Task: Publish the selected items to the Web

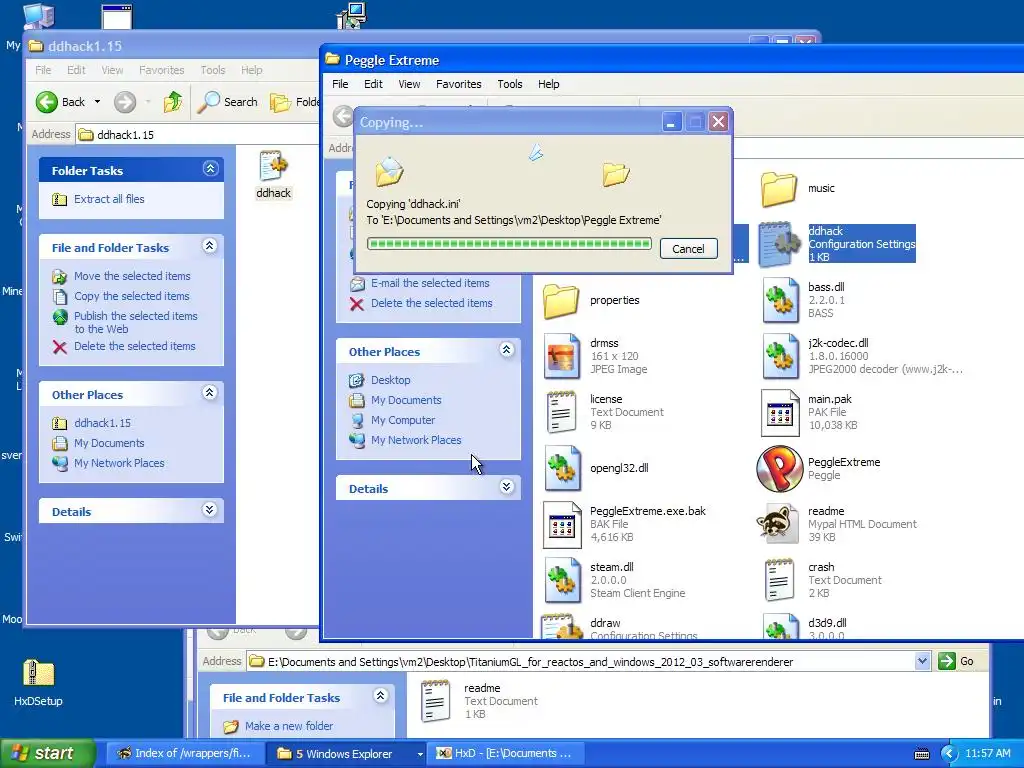Action: [135, 323]
